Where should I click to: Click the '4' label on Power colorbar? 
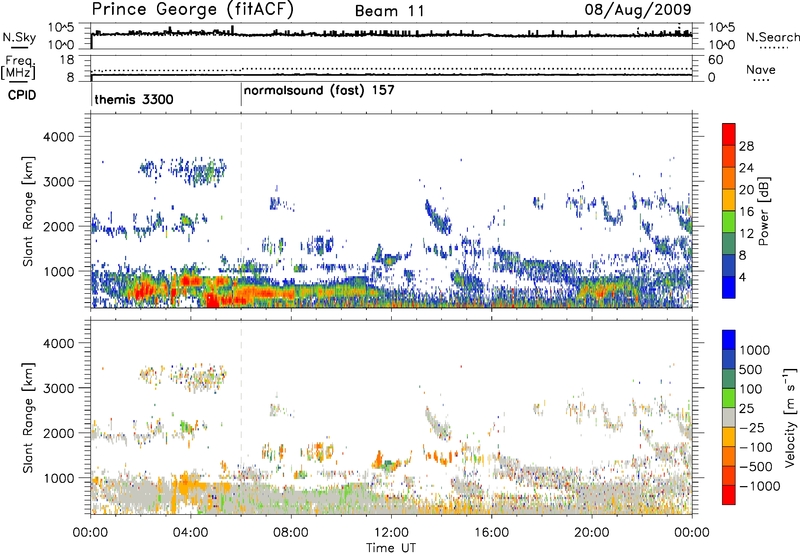point(743,277)
